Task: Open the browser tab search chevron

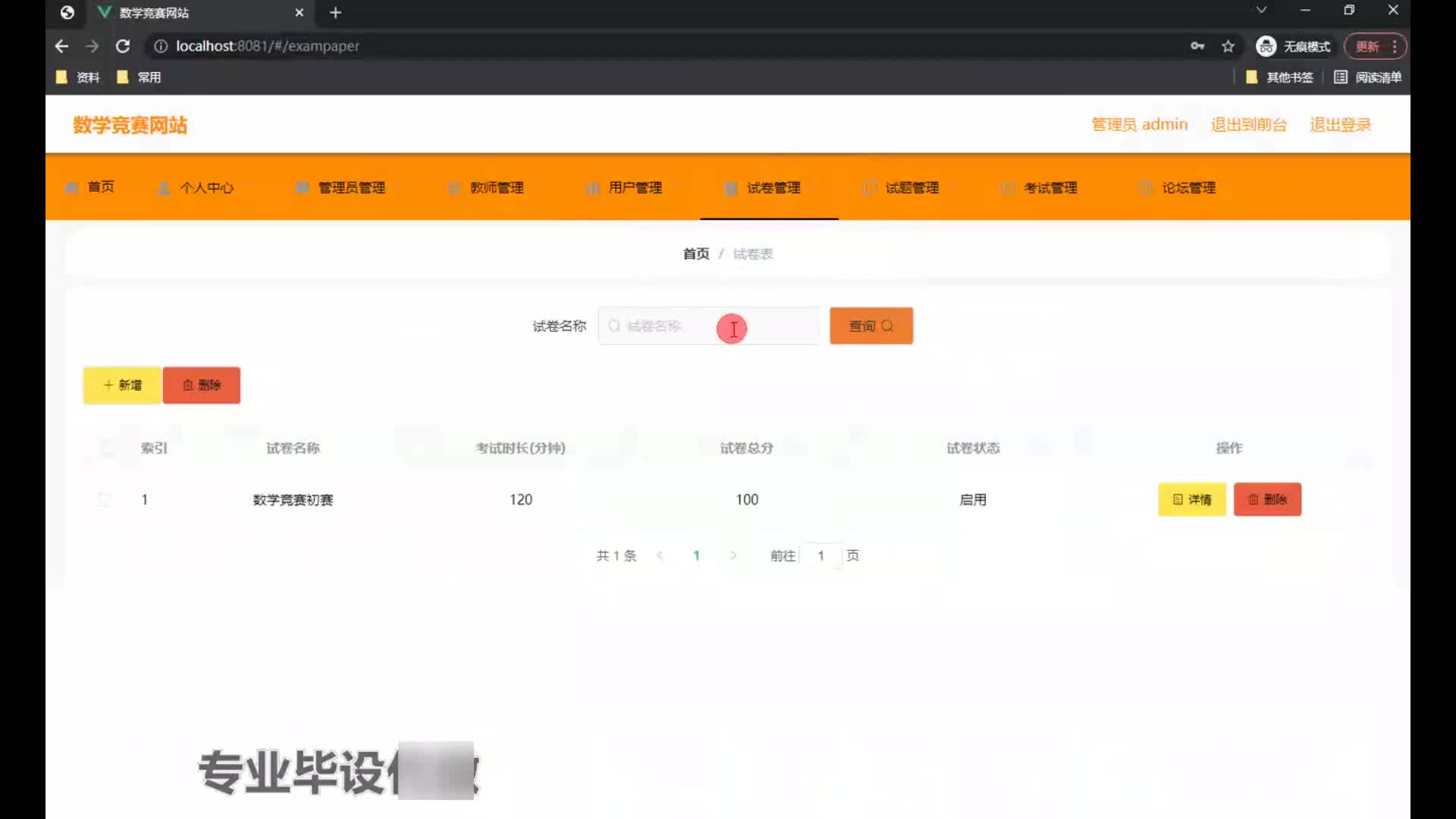Action: point(1261,11)
